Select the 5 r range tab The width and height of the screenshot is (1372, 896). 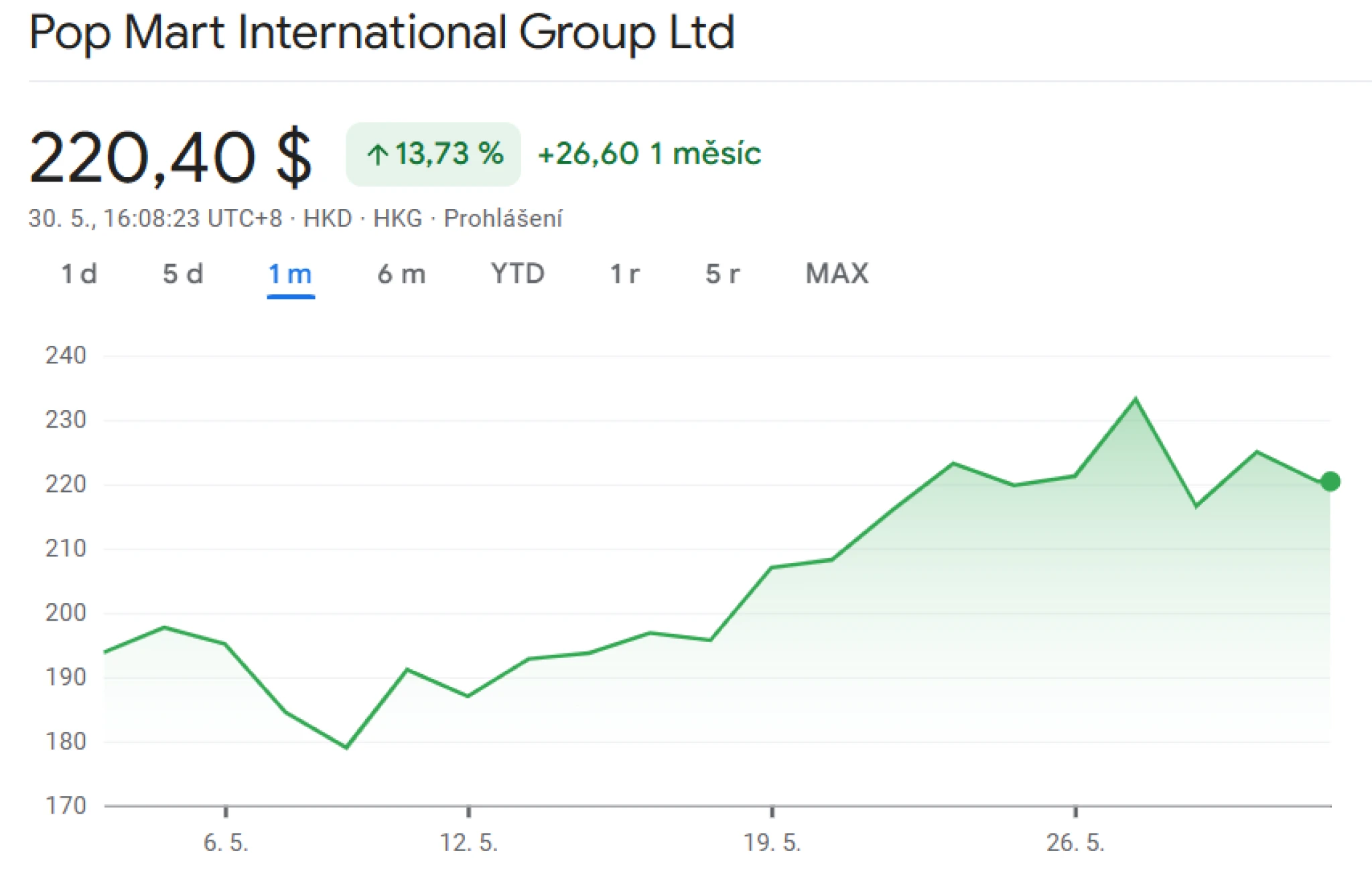pos(722,273)
